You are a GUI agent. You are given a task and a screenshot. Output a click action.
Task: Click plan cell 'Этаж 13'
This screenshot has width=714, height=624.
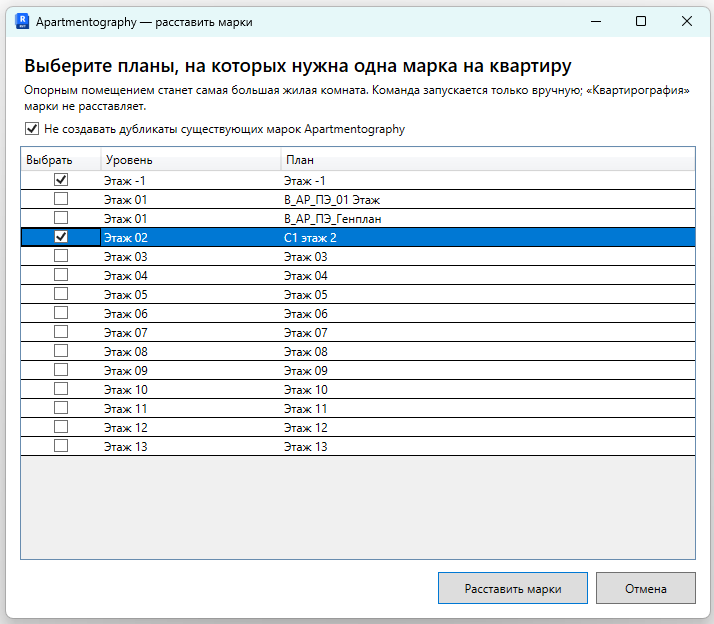click(488, 446)
